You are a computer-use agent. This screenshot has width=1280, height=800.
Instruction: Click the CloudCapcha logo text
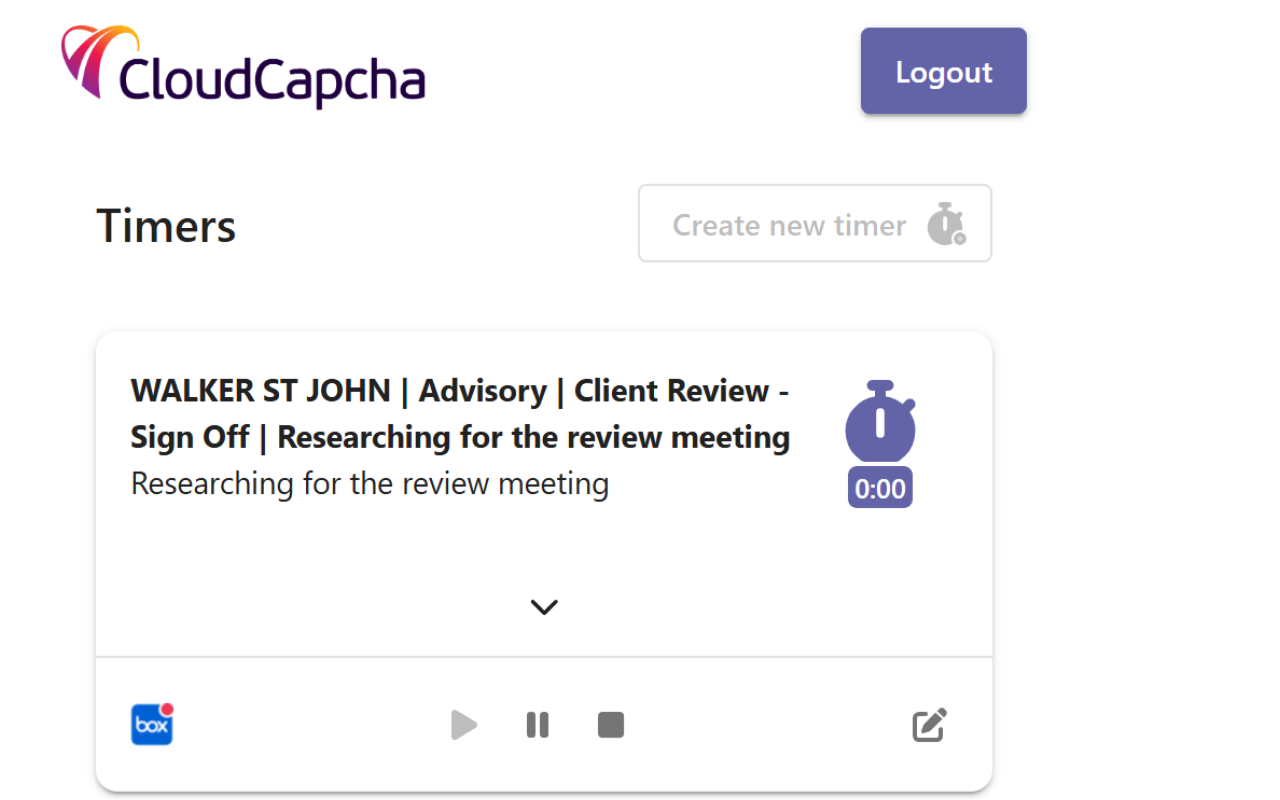tap(272, 80)
